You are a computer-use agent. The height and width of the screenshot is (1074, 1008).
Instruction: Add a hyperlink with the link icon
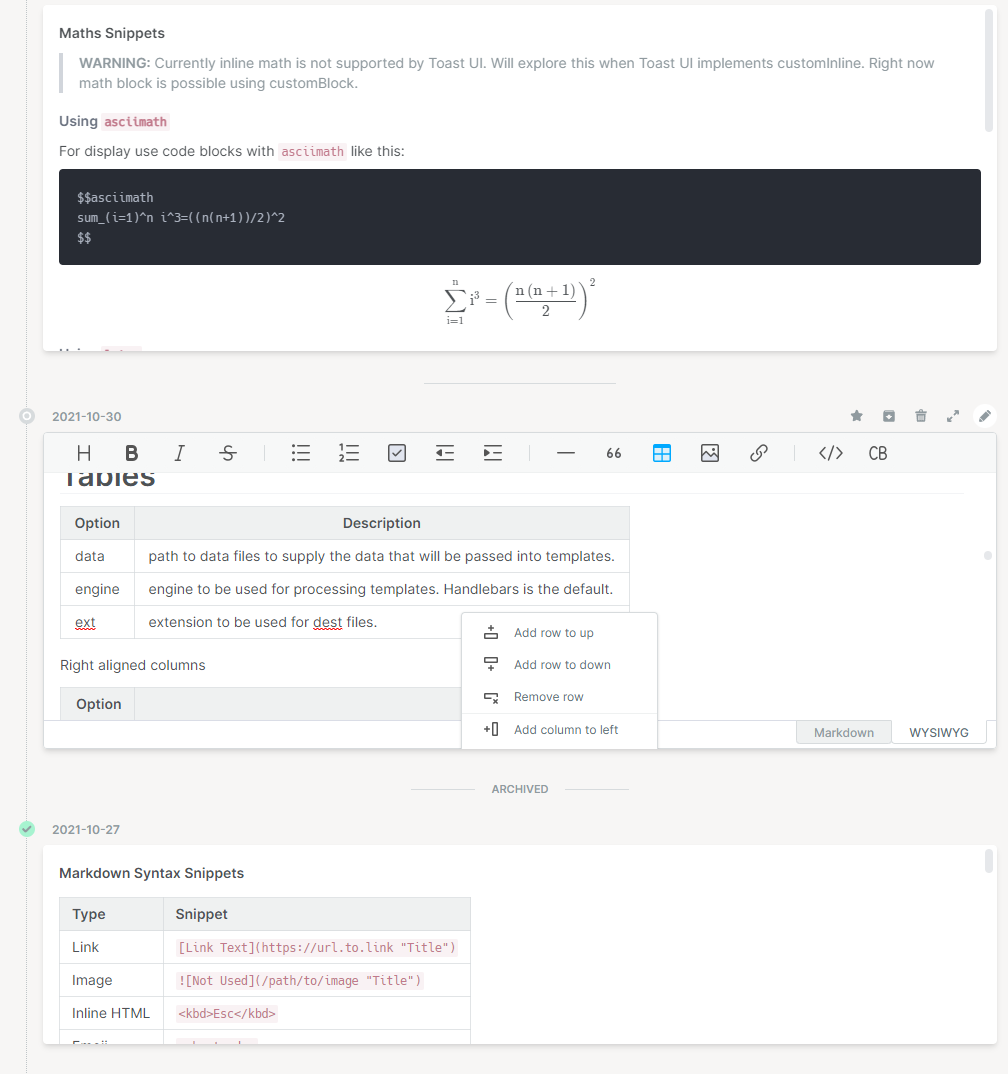click(759, 453)
